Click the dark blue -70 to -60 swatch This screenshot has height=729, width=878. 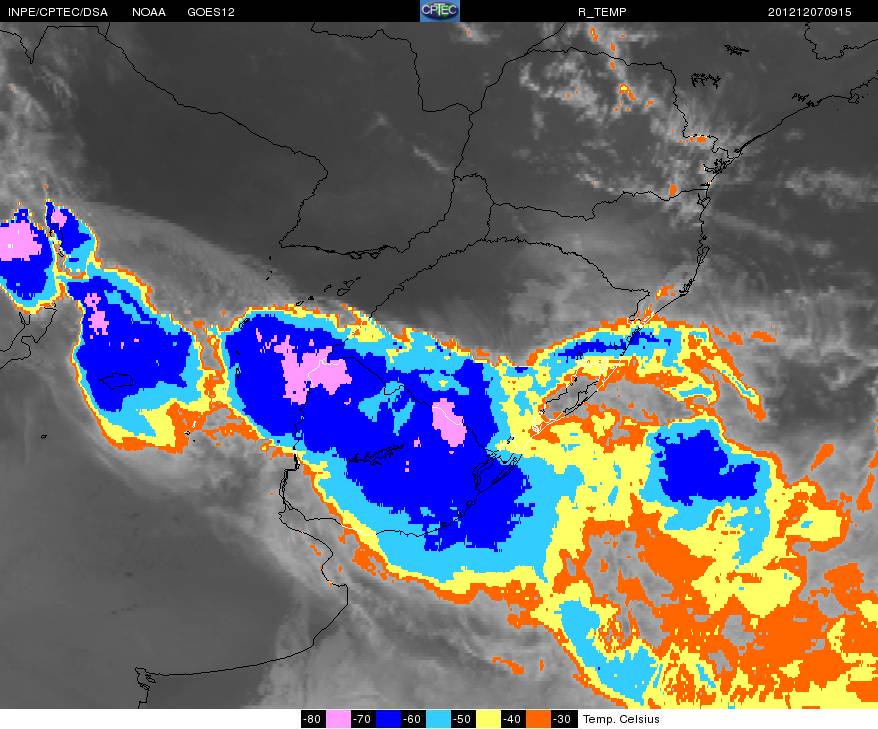(388, 719)
